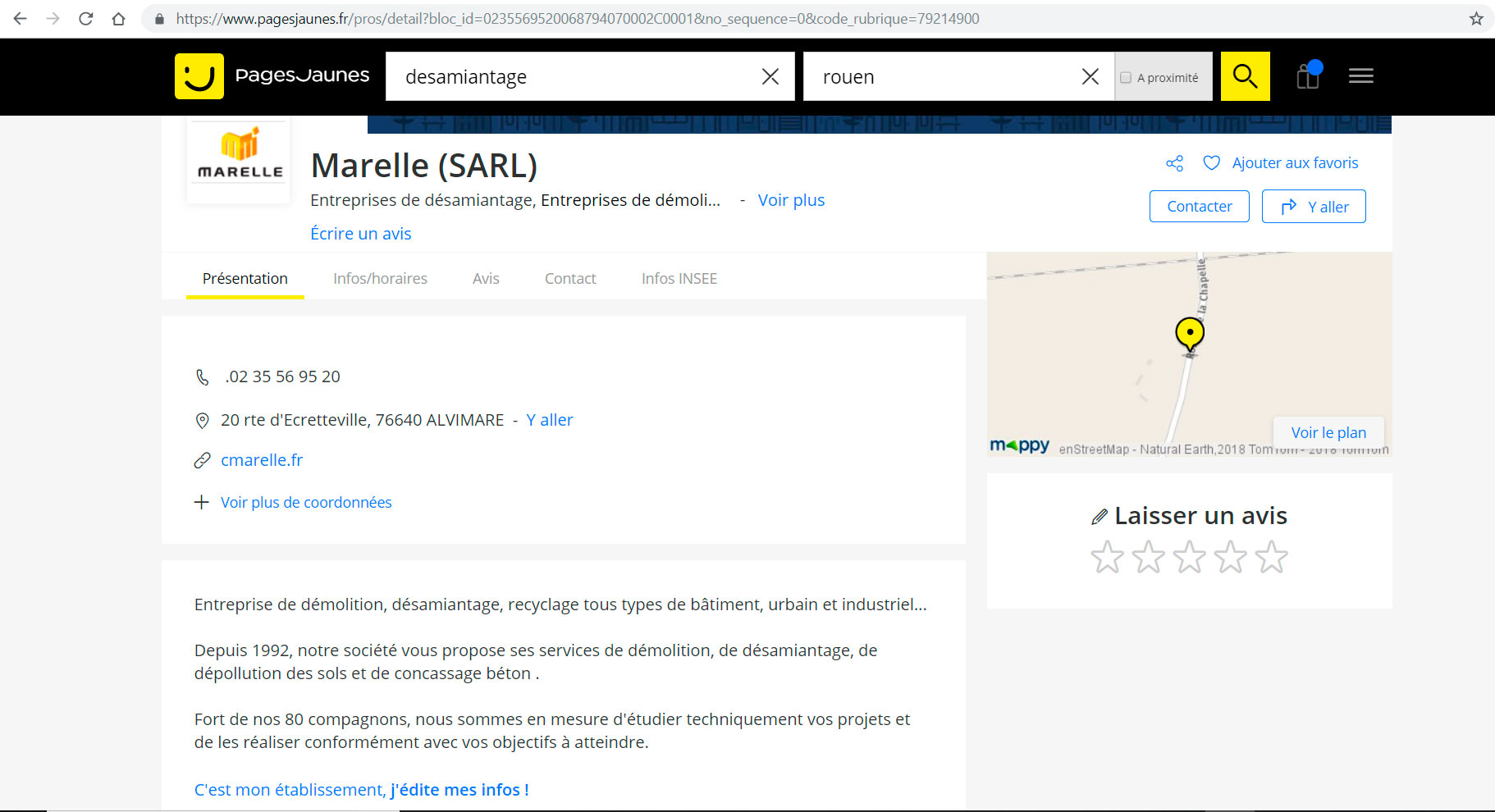The height and width of the screenshot is (812, 1495).
Task: Rate three stars in Laisser un avis
Action: point(1189,557)
